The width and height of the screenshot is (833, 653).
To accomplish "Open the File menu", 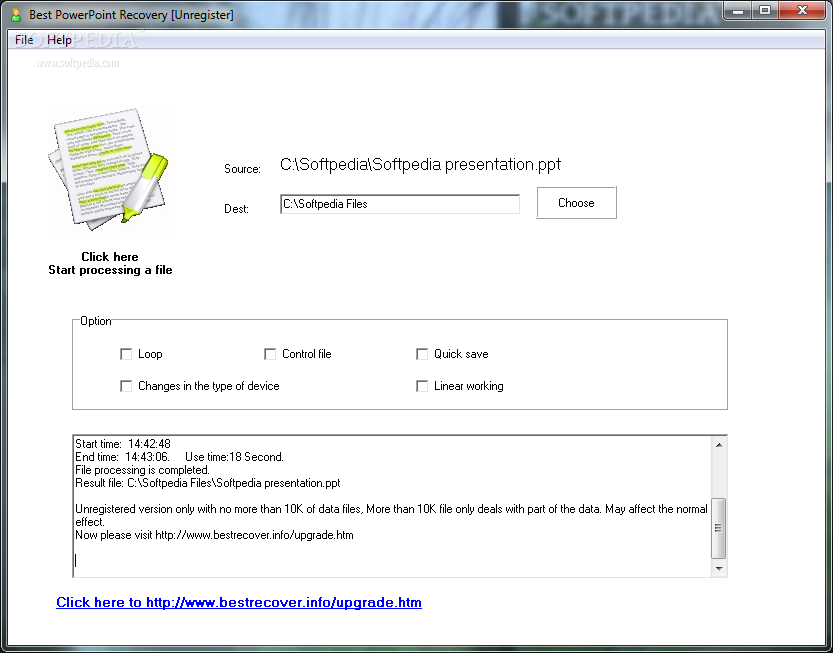I will (24, 40).
